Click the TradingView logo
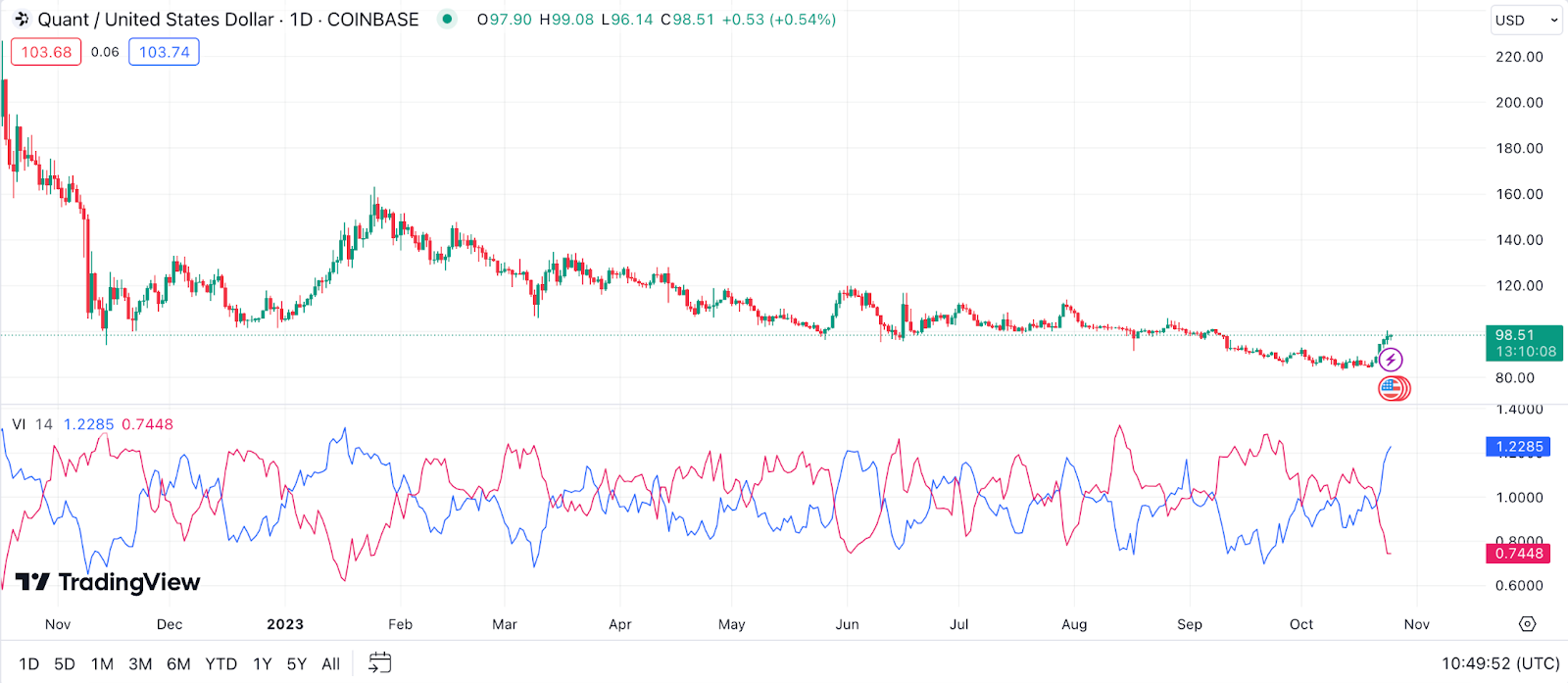Viewport: 1568px width, 683px height. [108, 582]
